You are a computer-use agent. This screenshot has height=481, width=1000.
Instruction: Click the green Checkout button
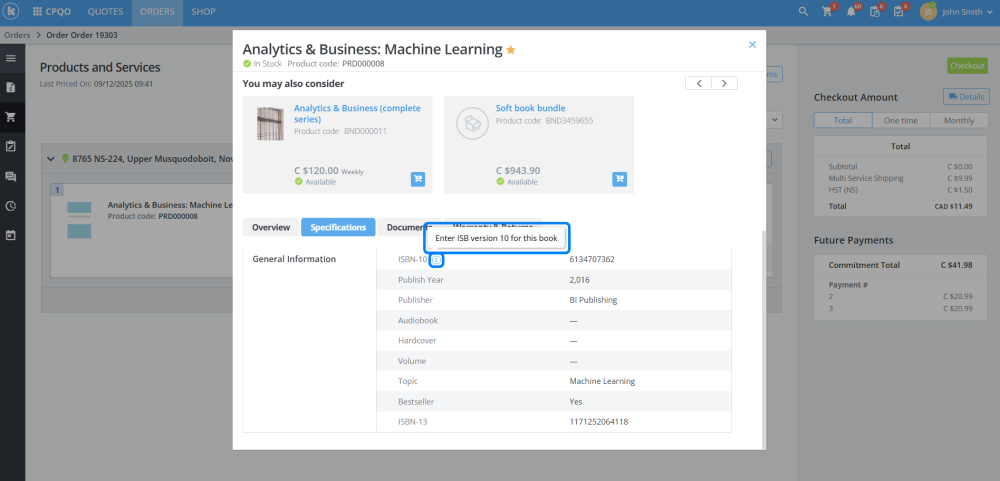(967, 66)
